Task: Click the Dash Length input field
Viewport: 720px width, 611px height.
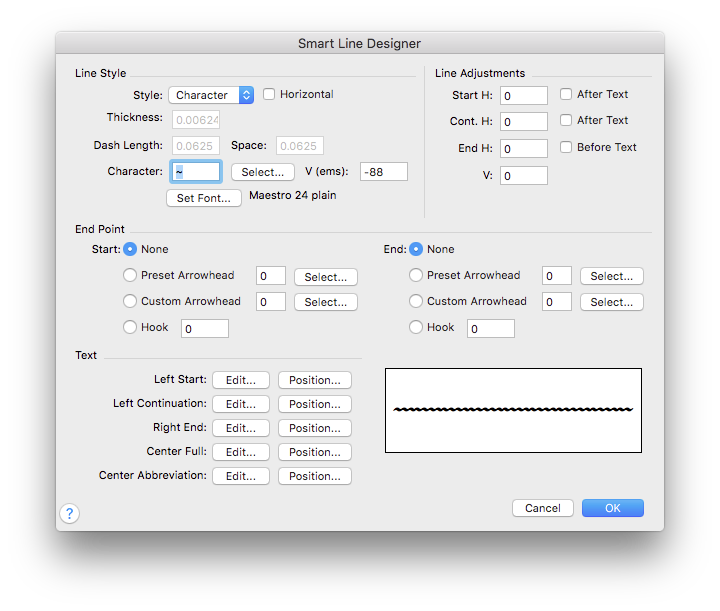Action: point(196,146)
